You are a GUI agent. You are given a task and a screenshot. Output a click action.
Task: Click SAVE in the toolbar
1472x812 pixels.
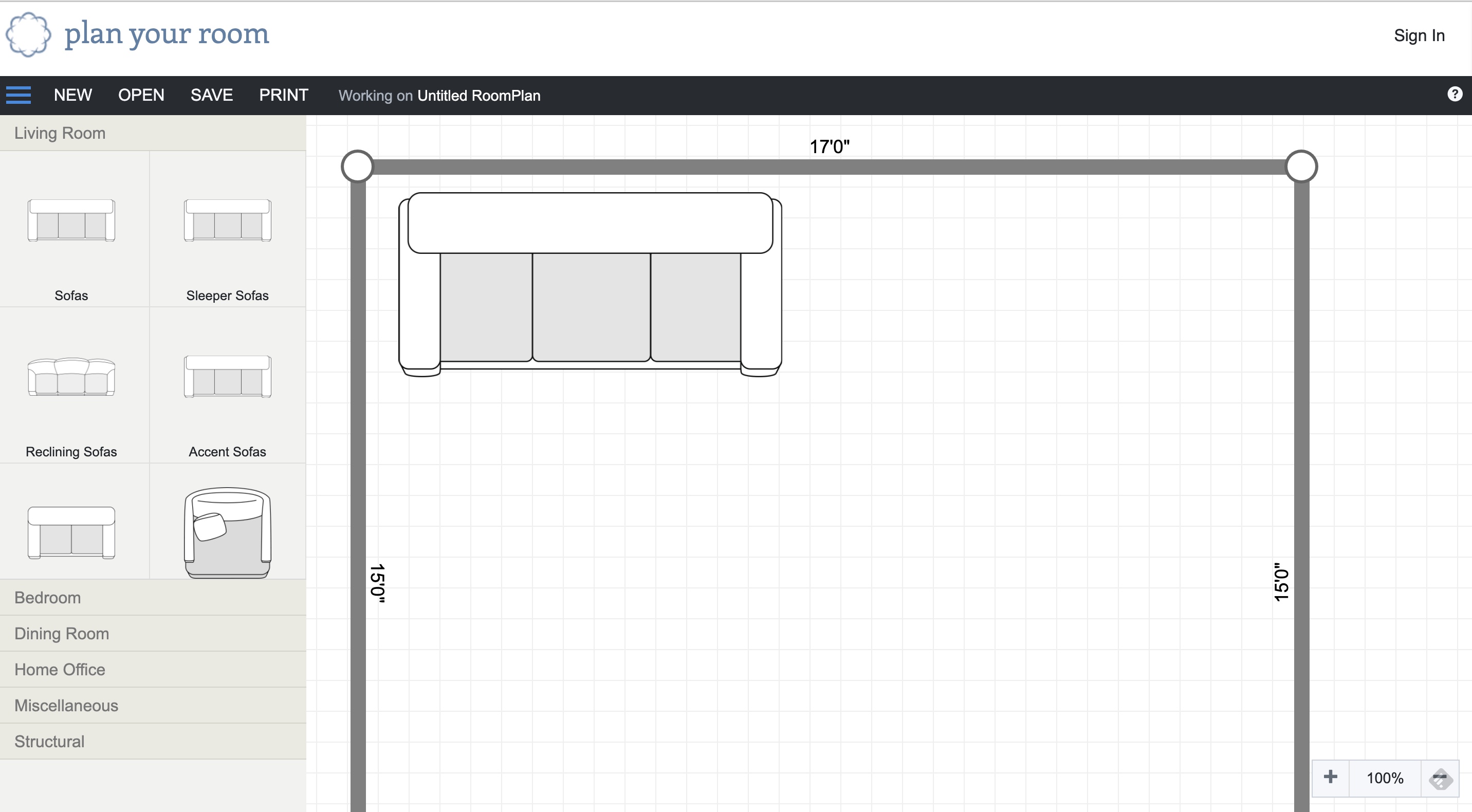(x=211, y=95)
